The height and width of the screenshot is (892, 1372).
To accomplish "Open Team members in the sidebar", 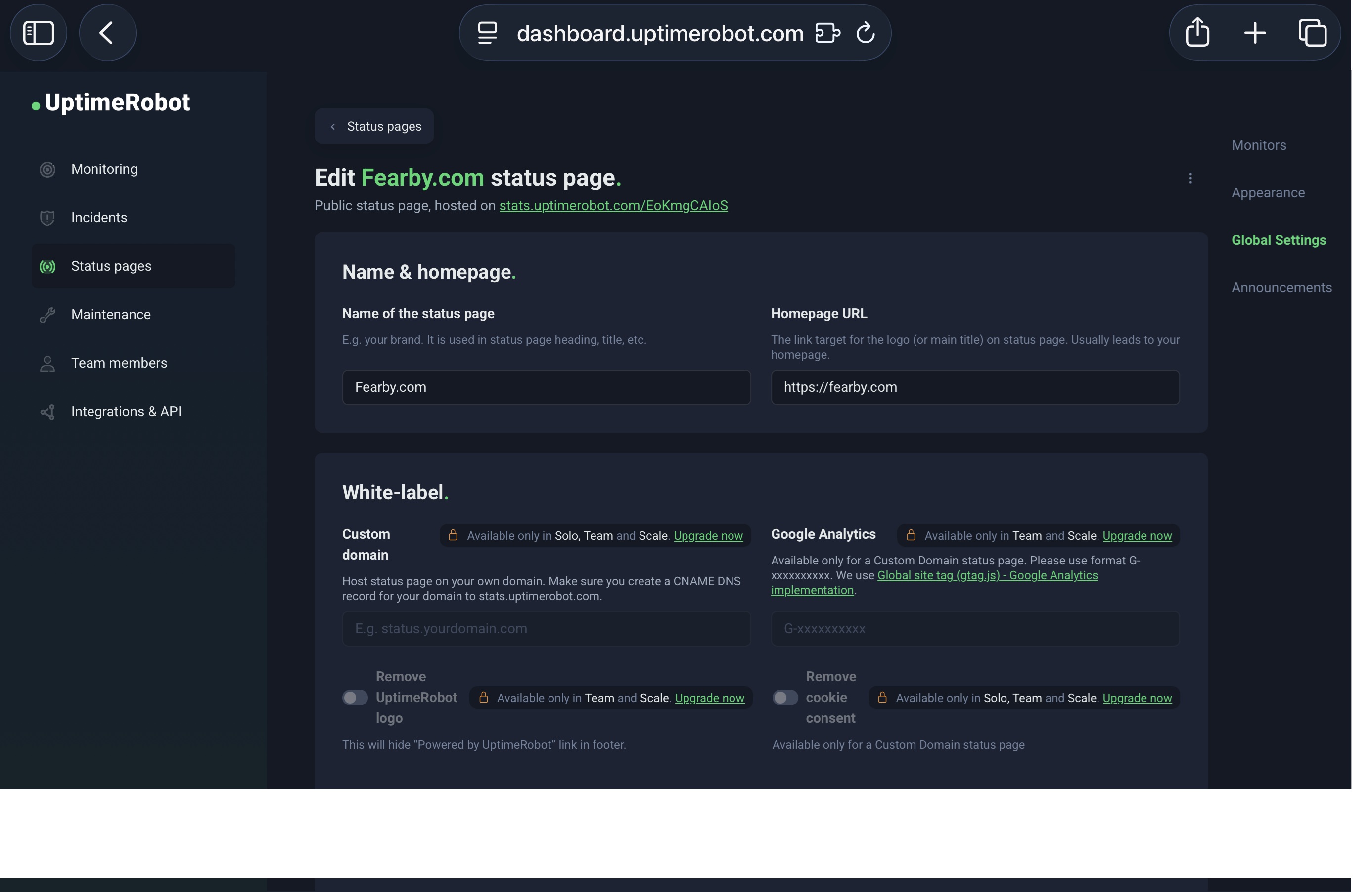I will point(133,363).
